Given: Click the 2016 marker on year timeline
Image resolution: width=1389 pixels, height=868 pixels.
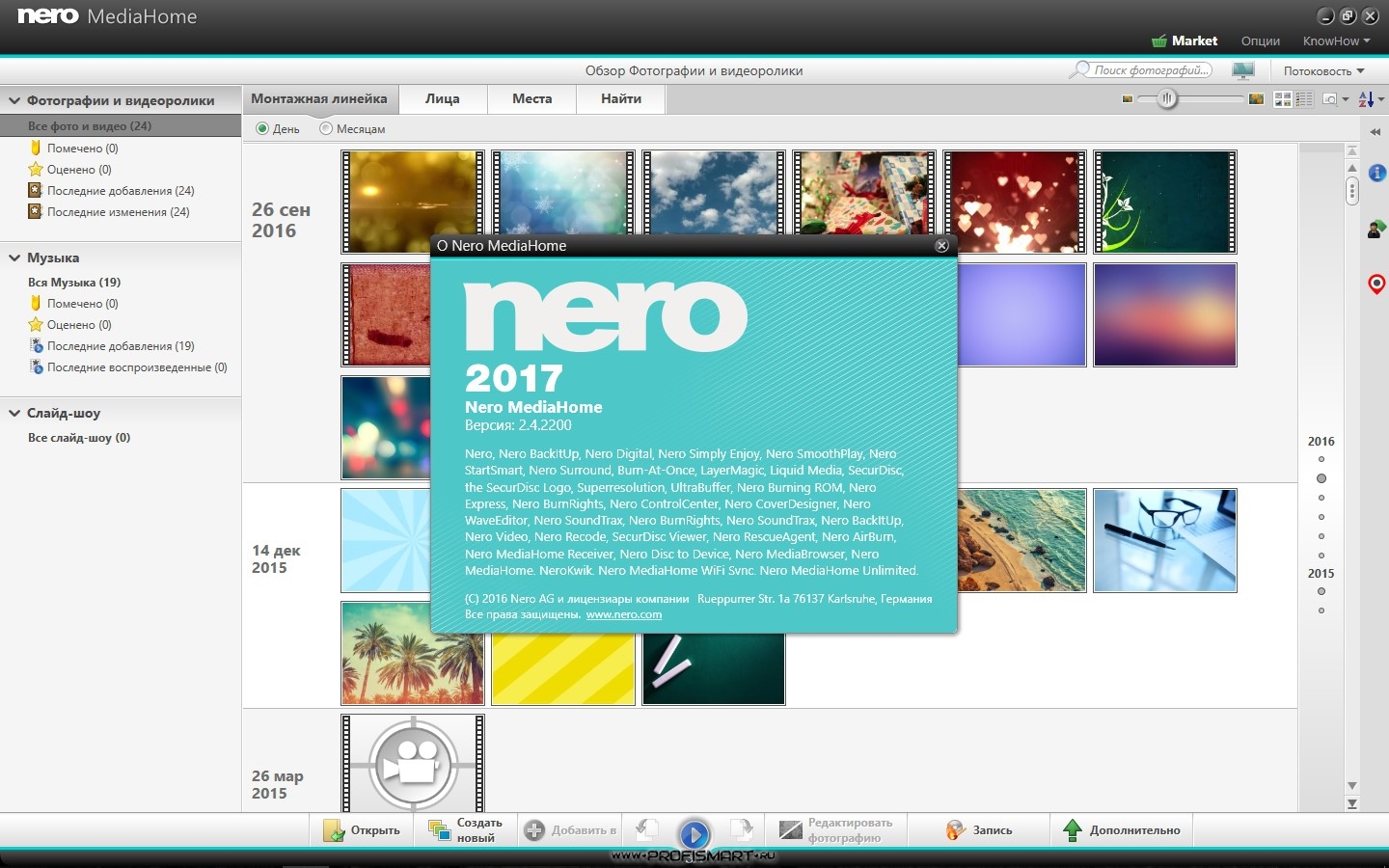Looking at the screenshot, I should [1321, 441].
